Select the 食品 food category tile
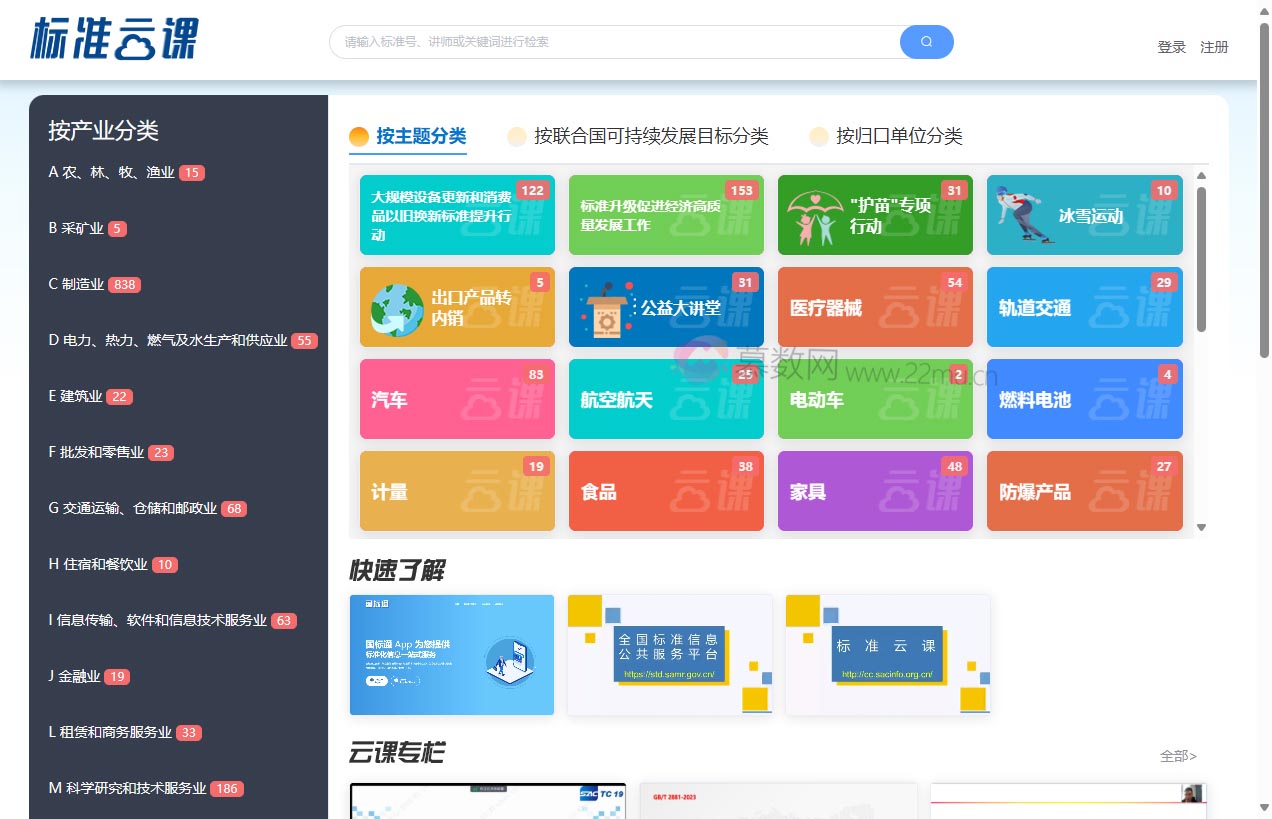The image size is (1272, 819). point(666,491)
